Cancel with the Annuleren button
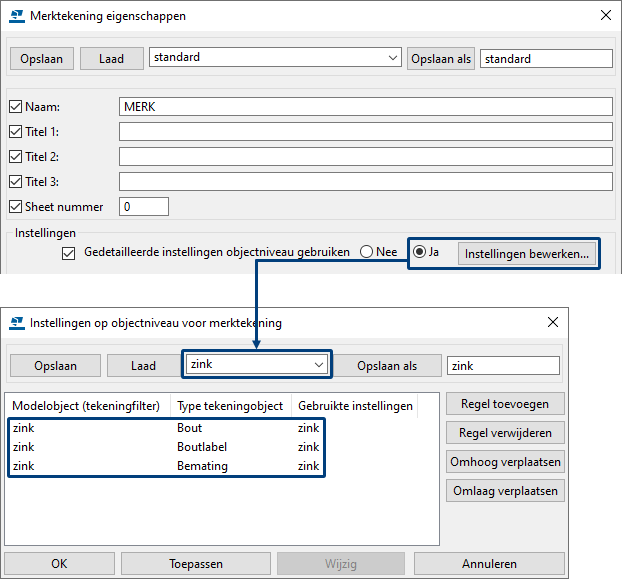Screen dimensions: 622x579 489,564
